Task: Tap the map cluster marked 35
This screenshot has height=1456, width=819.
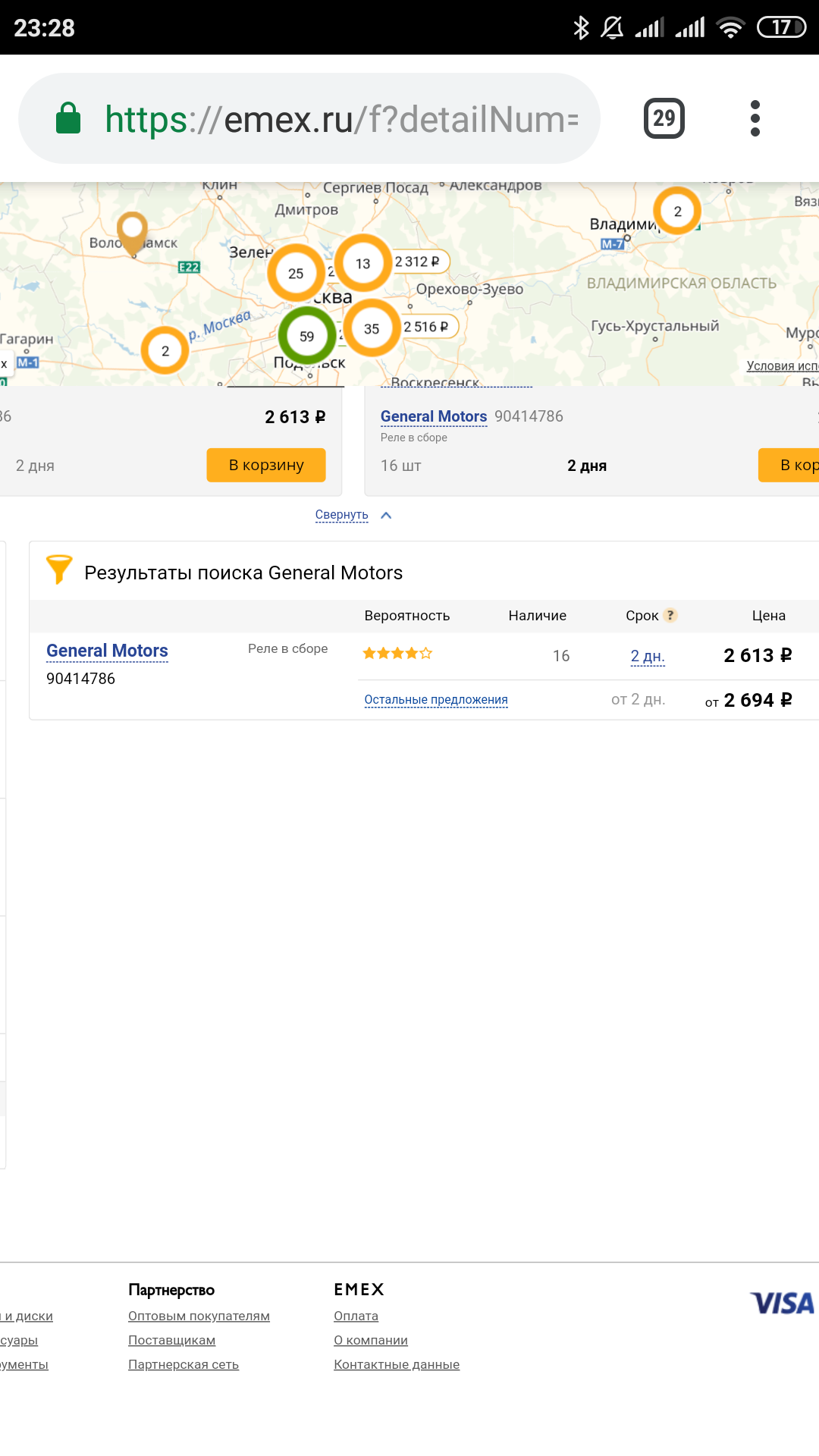Action: click(372, 328)
